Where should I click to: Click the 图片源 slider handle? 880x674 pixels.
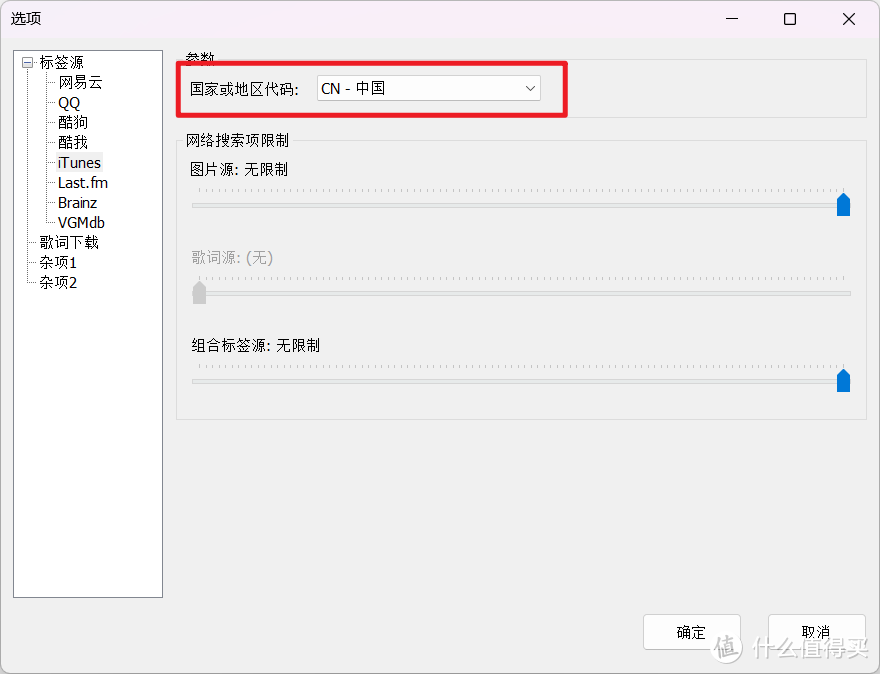pyautogui.click(x=843, y=204)
